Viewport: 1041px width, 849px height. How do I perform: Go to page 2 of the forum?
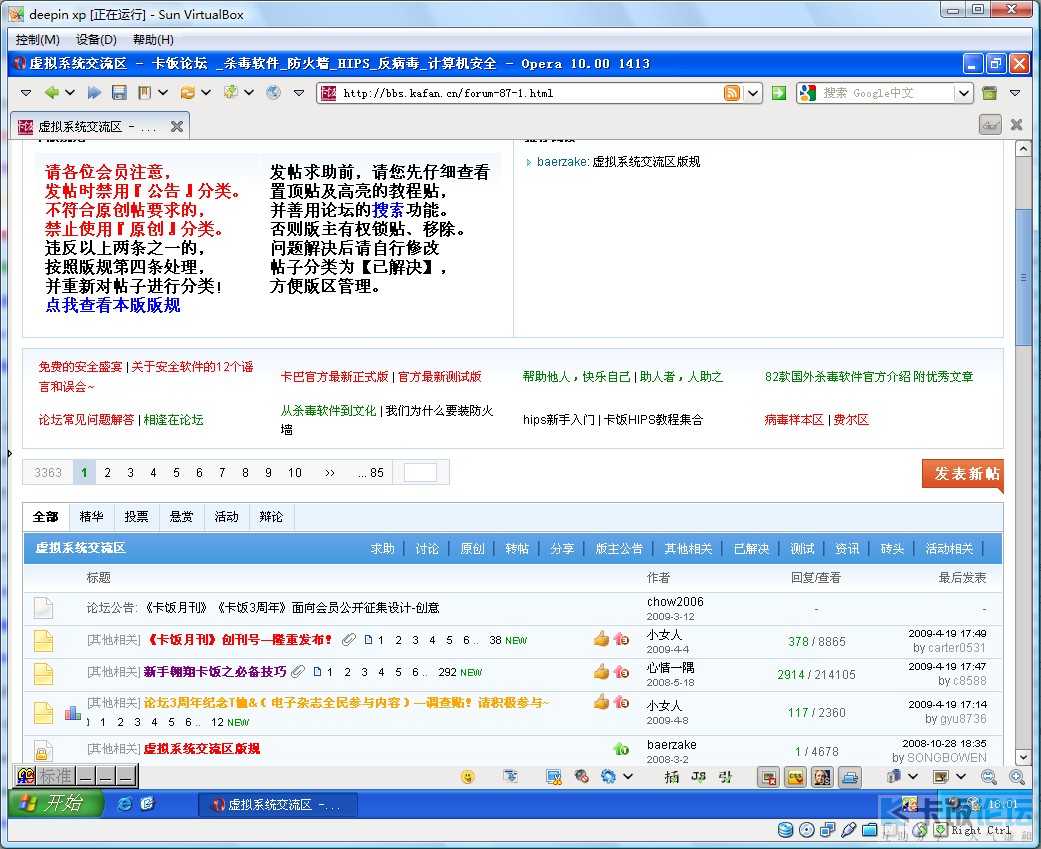click(107, 473)
